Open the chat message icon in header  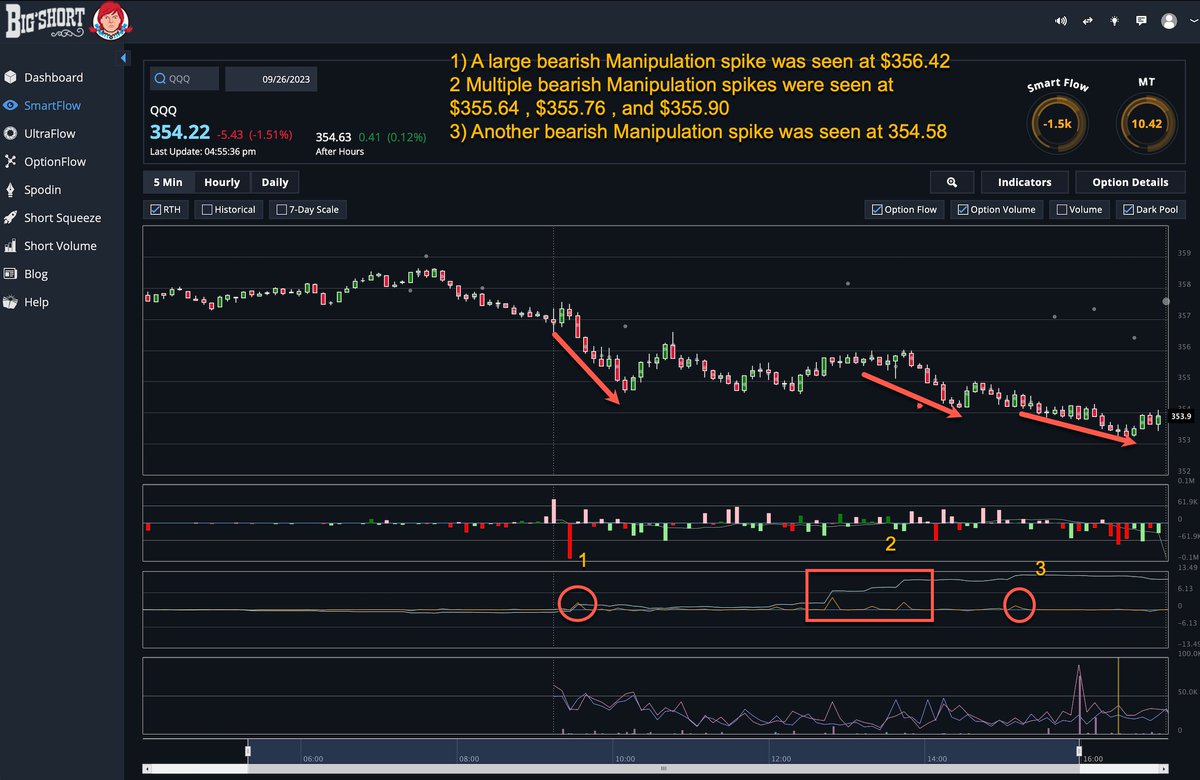tap(1141, 21)
